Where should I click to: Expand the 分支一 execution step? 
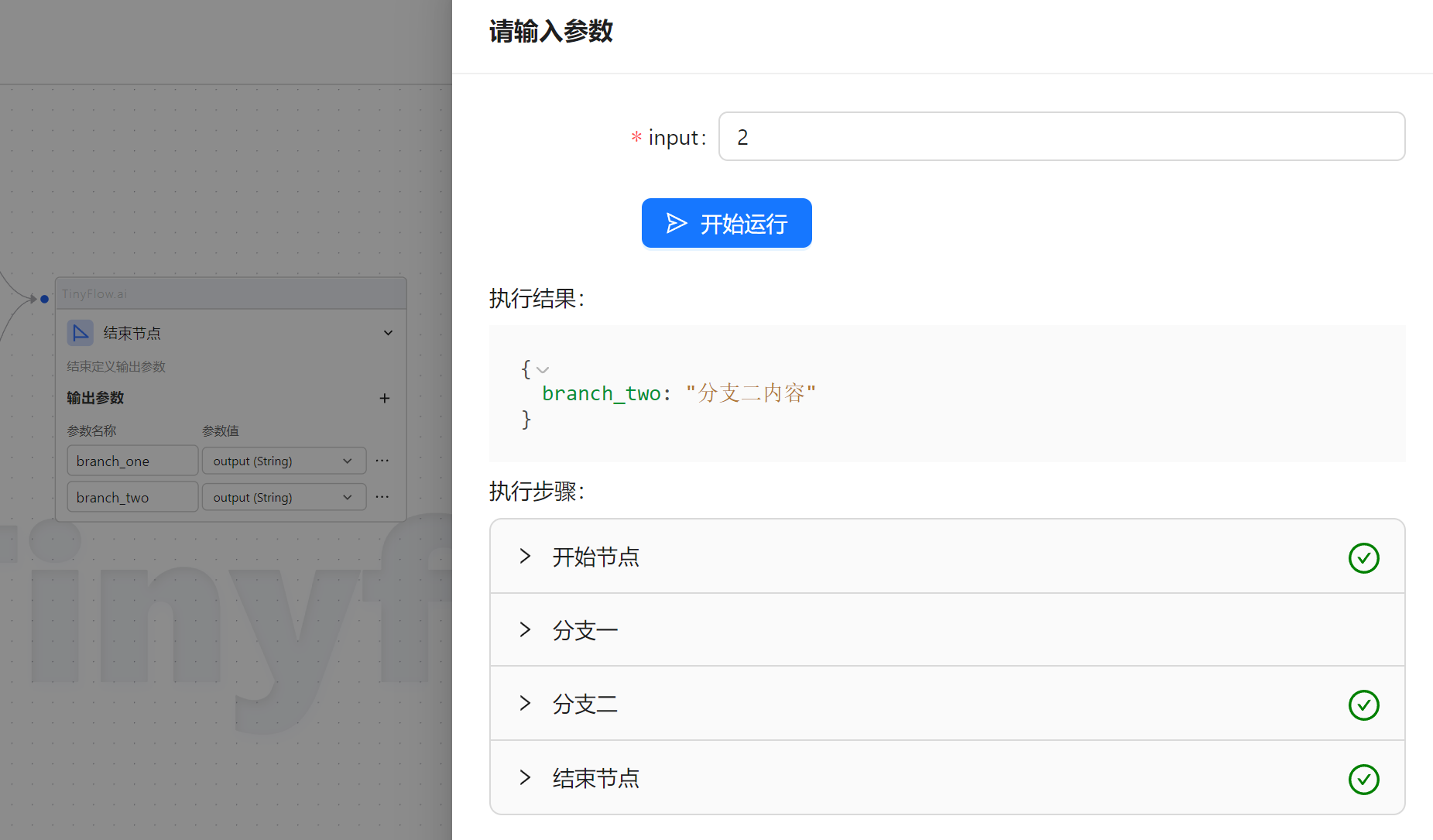coord(526,630)
